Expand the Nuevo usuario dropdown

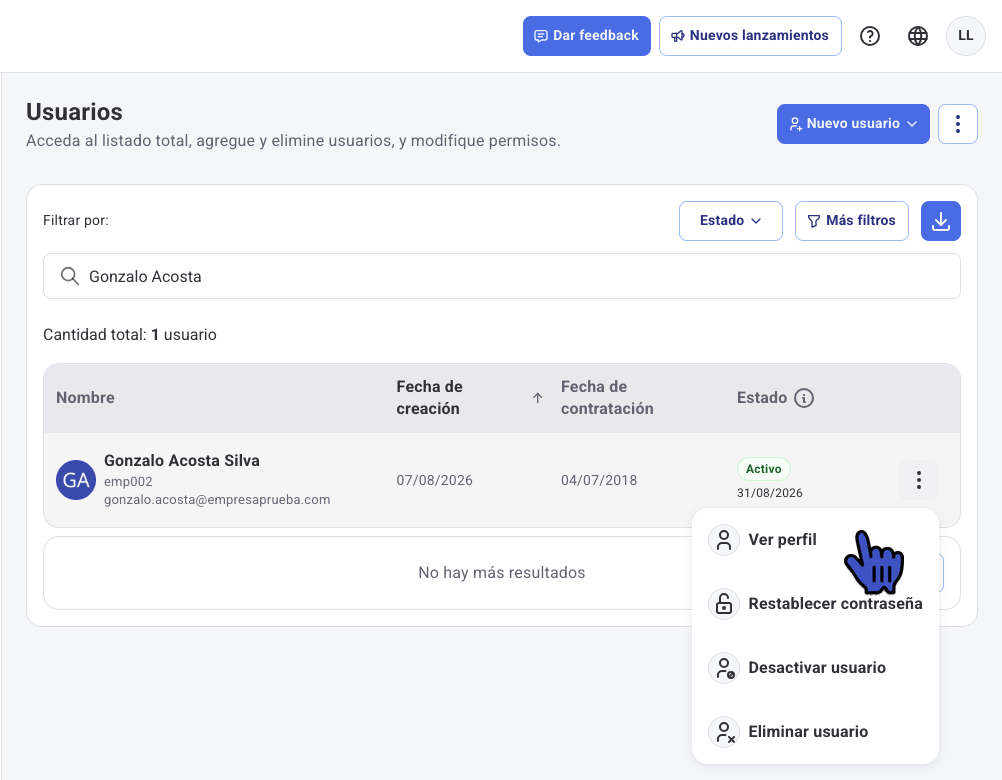(x=853, y=124)
